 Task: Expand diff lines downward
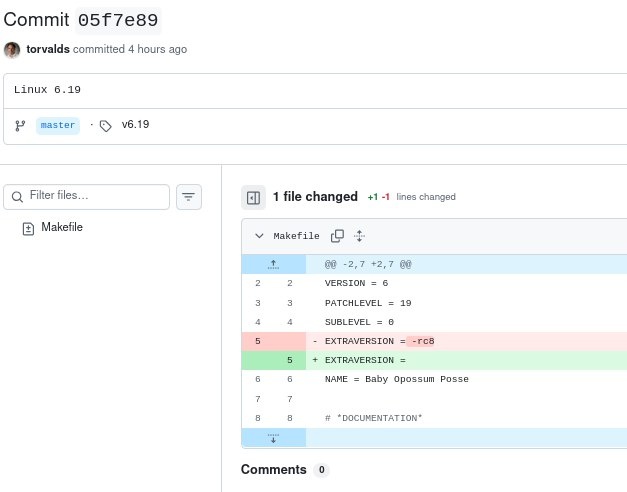(x=274, y=438)
